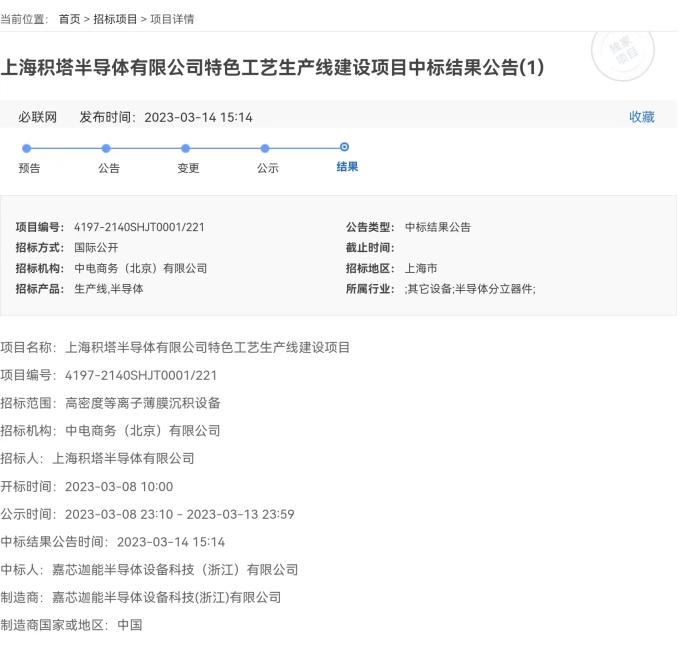Click the 中标结果公告时间 line
The width and height of the screenshot is (688, 653).
(112, 542)
